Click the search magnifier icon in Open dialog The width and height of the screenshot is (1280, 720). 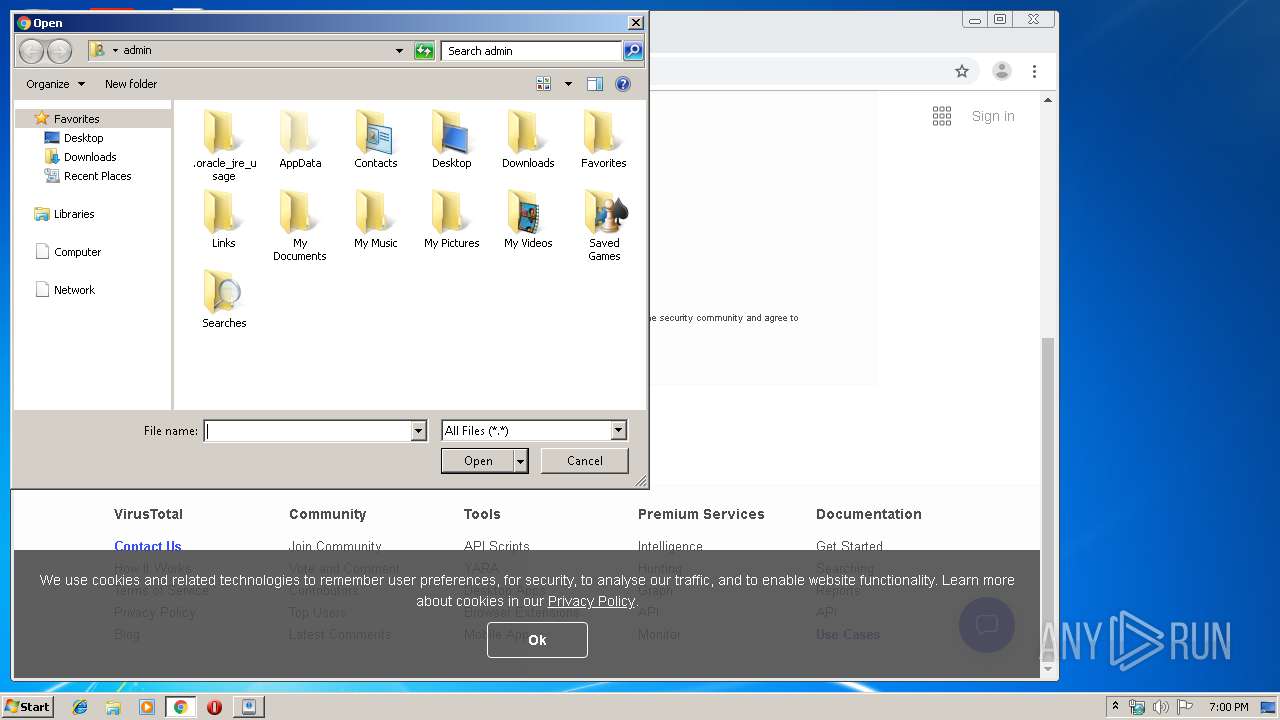point(632,51)
